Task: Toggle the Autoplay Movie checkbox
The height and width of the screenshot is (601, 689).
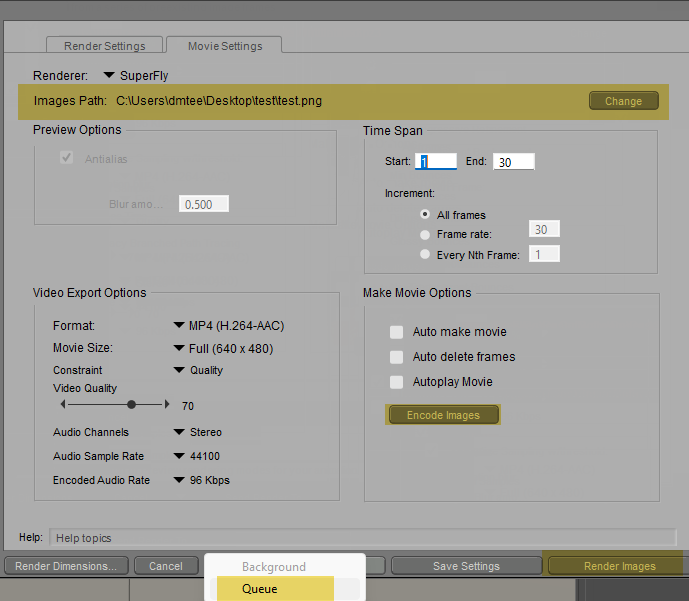Action: pyautogui.click(x=397, y=382)
